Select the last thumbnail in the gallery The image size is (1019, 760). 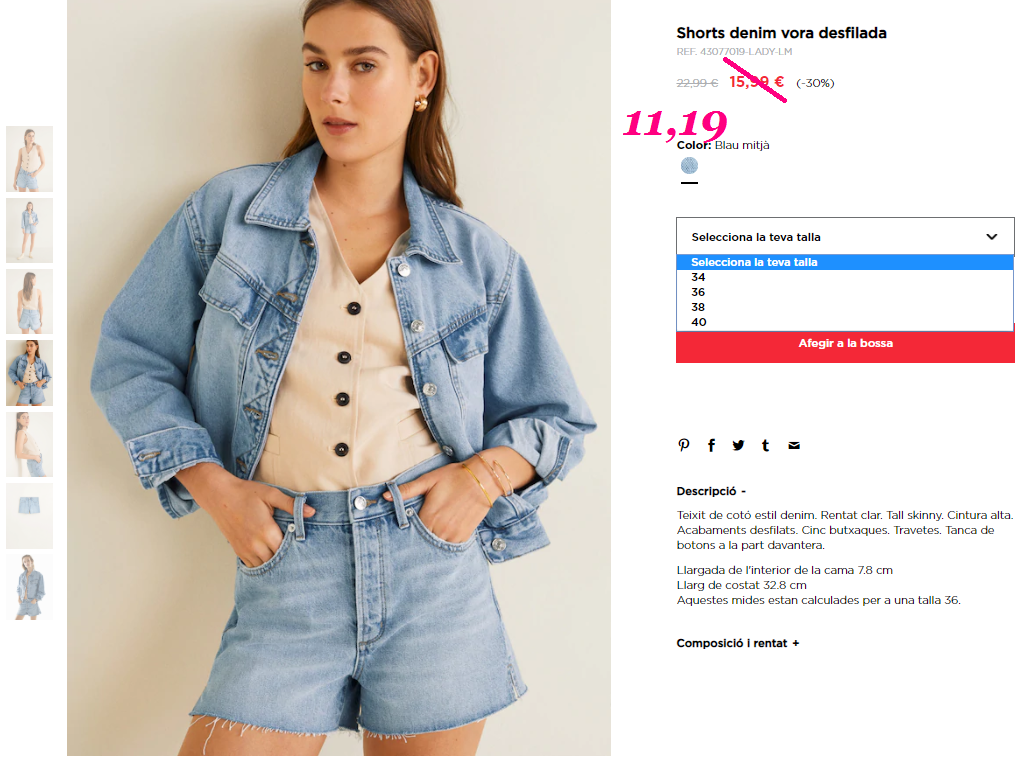(x=29, y=587)
